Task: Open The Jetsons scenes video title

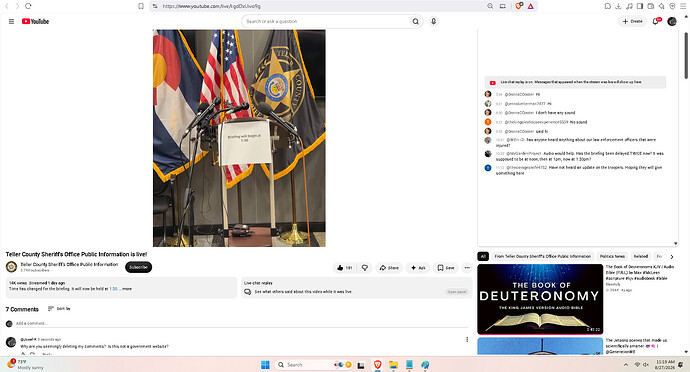Action: (x=636, y=346)
